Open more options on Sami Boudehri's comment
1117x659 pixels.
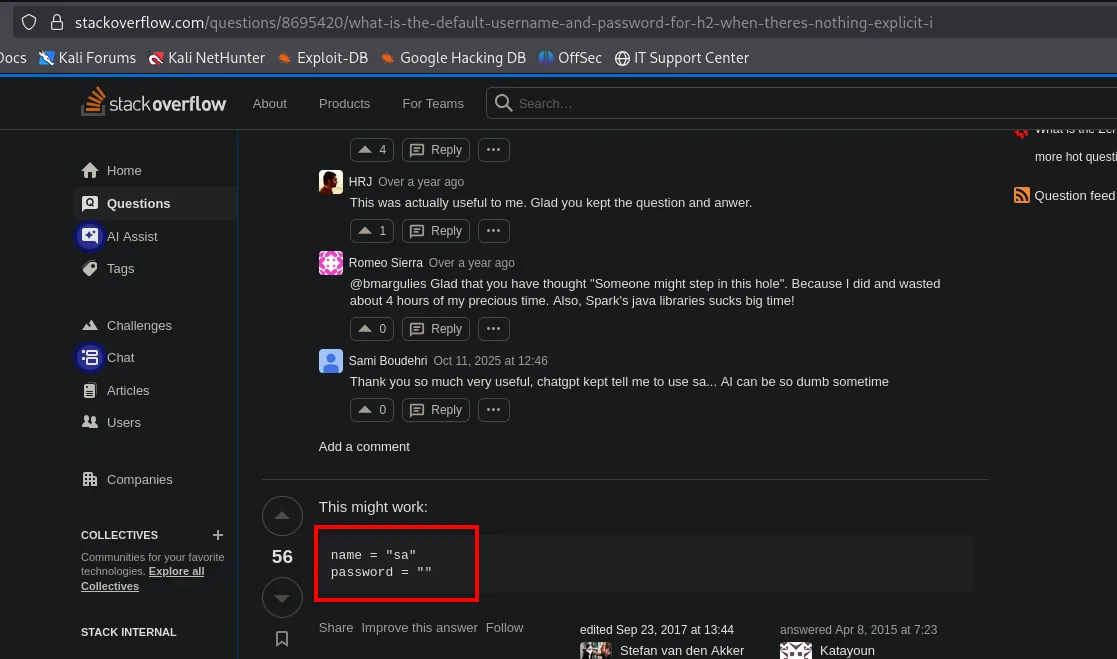click(494, 410)
